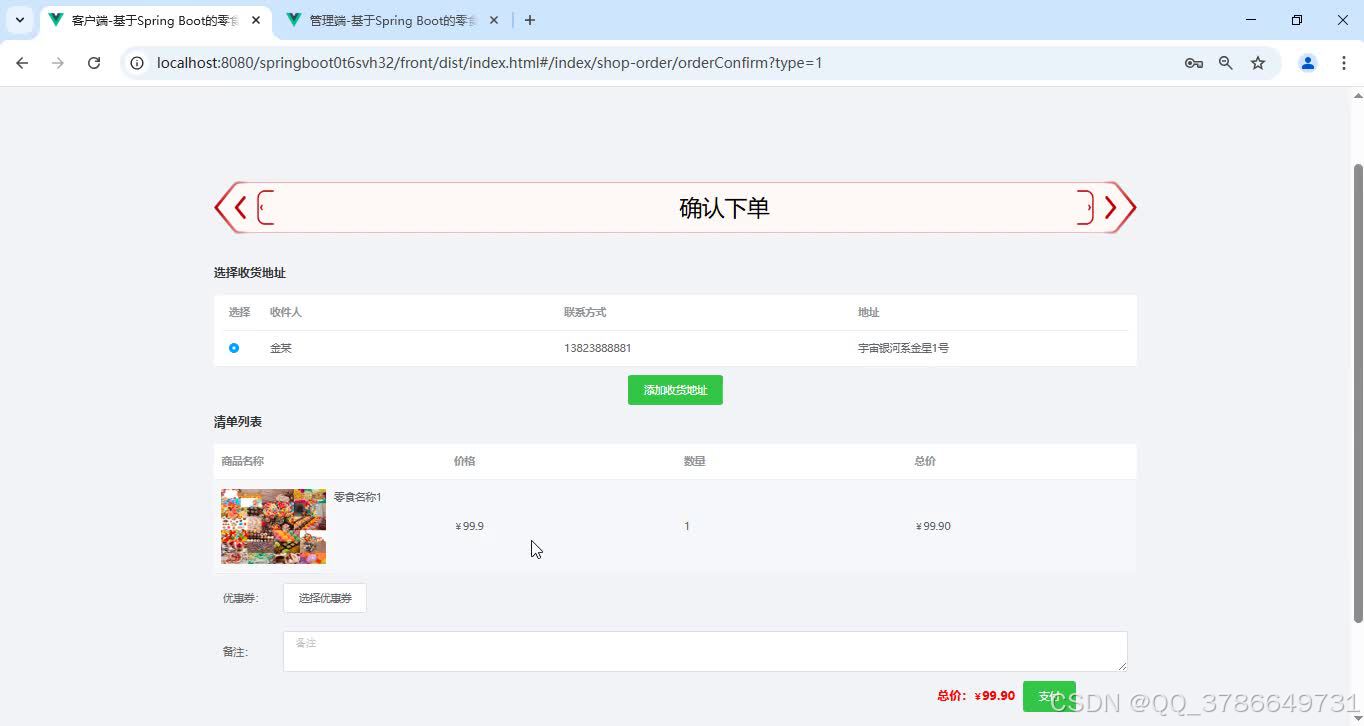Image resolution: width=1364 pixels, height=726 pixels.
Task: Reload the page with the refresh icon
Action: [x=94, y=63]
